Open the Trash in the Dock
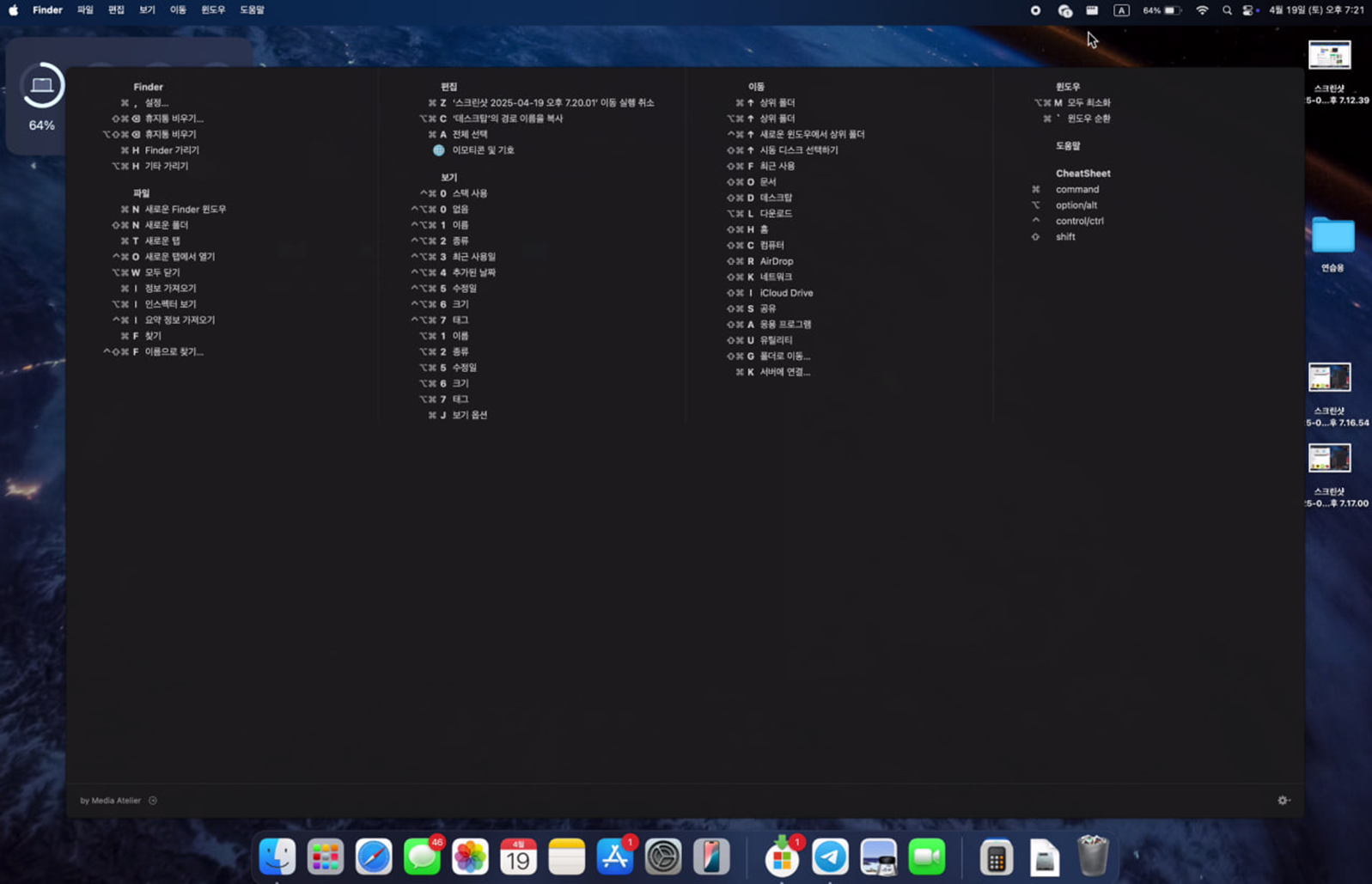The image size is (1372, 884). (1093, 856)
